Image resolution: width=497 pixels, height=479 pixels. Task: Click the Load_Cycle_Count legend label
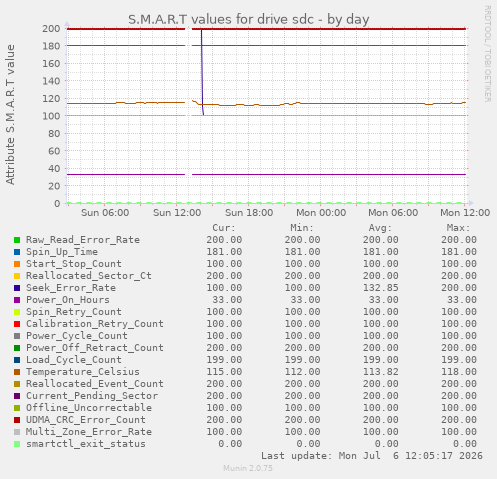pos(74,360)
